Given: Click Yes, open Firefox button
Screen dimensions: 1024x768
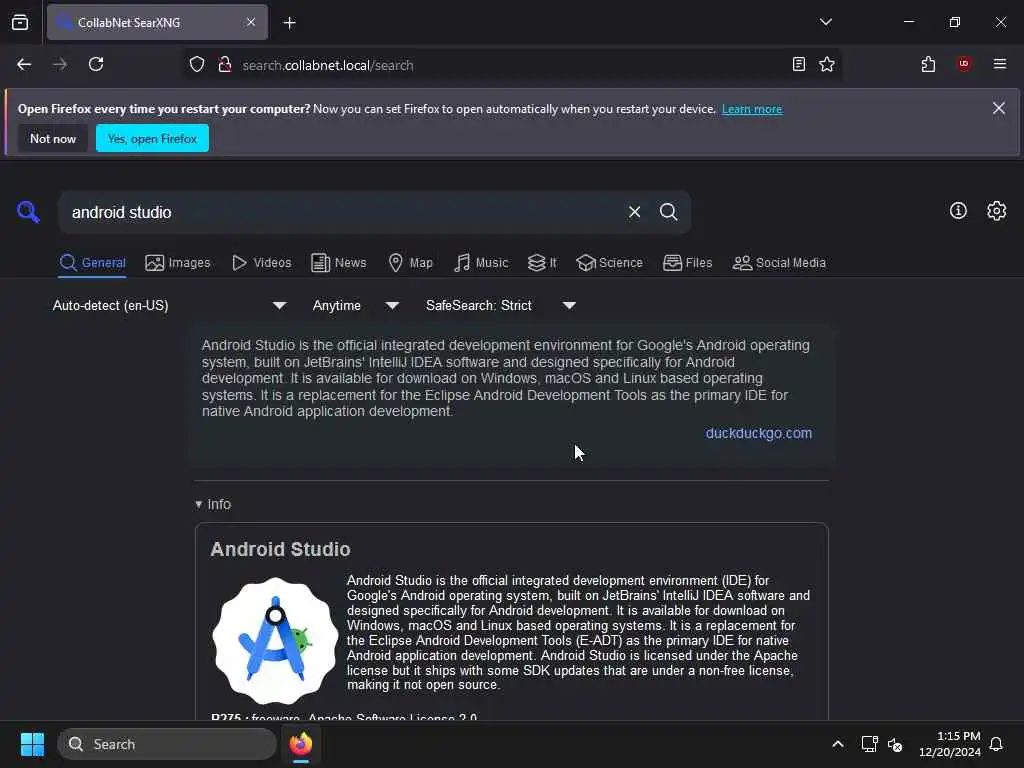Looking at the screenshot, I should click(152, 138).
